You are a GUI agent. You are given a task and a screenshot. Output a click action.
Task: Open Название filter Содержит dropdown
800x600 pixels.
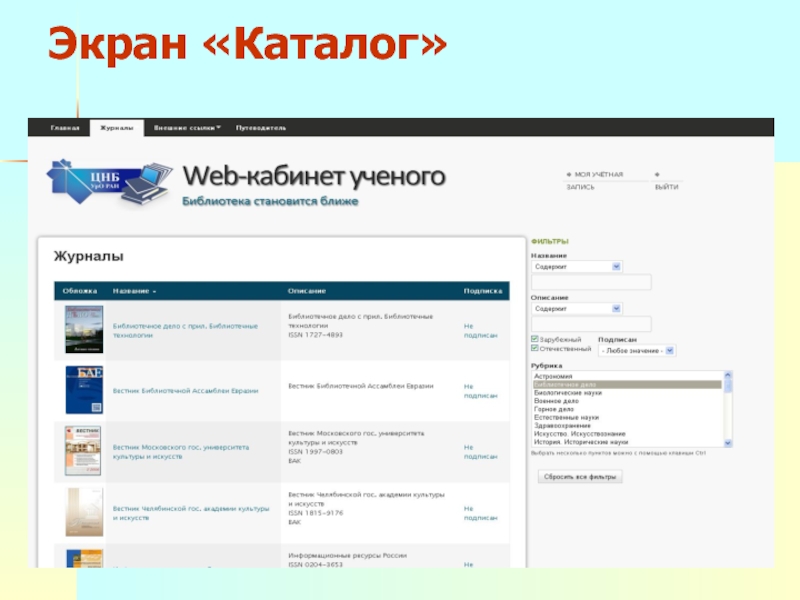577,266
